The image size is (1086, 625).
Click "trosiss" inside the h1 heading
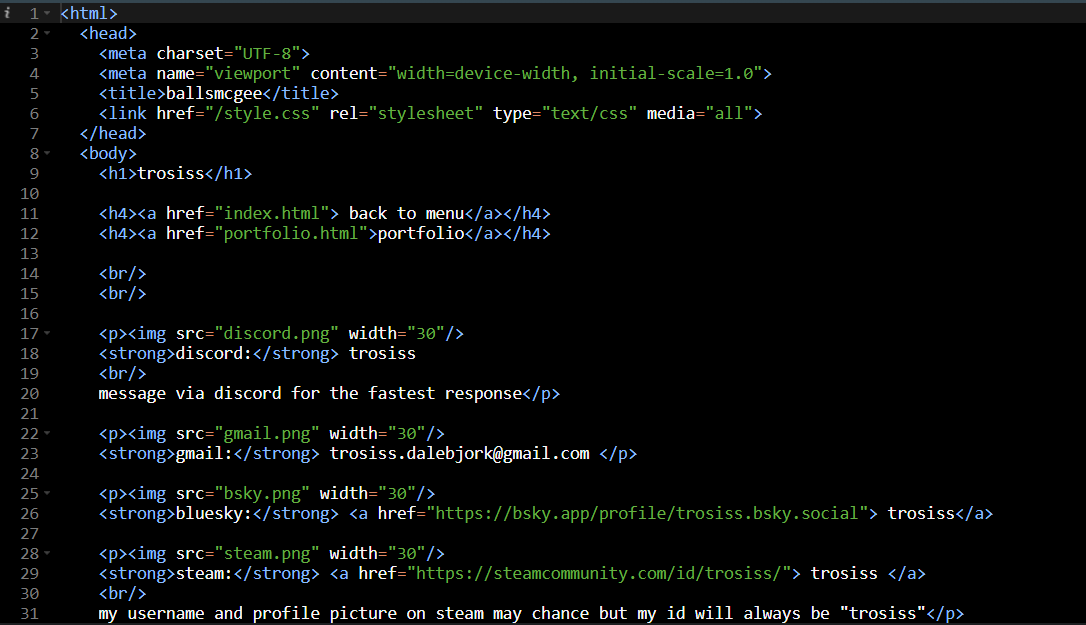[x=171, y=173]
